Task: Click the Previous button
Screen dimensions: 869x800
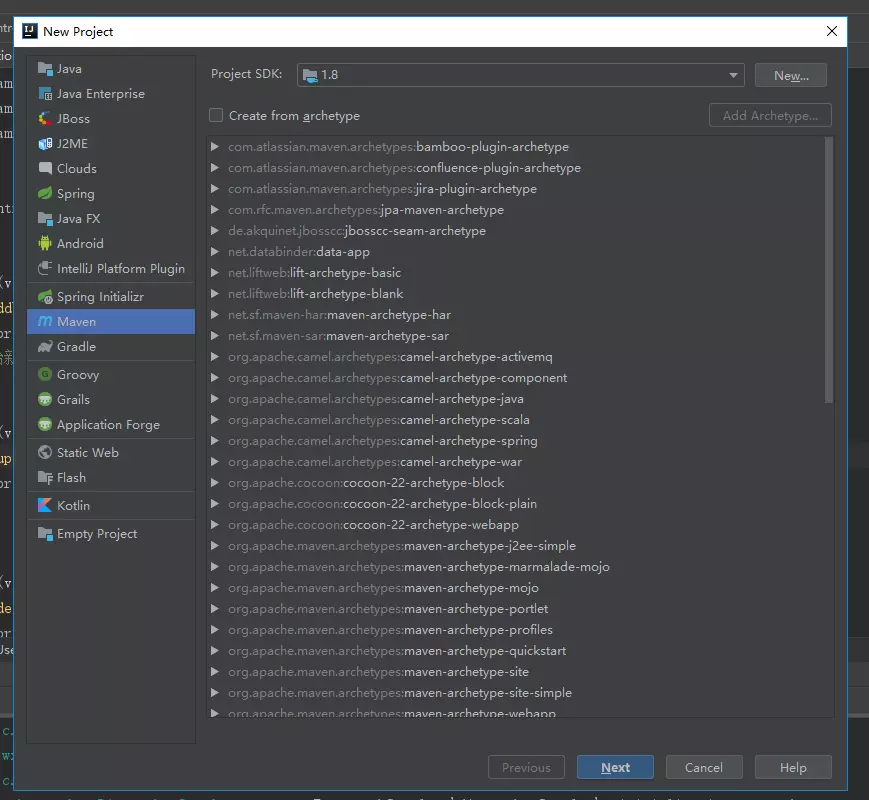Action: point(526,767)
